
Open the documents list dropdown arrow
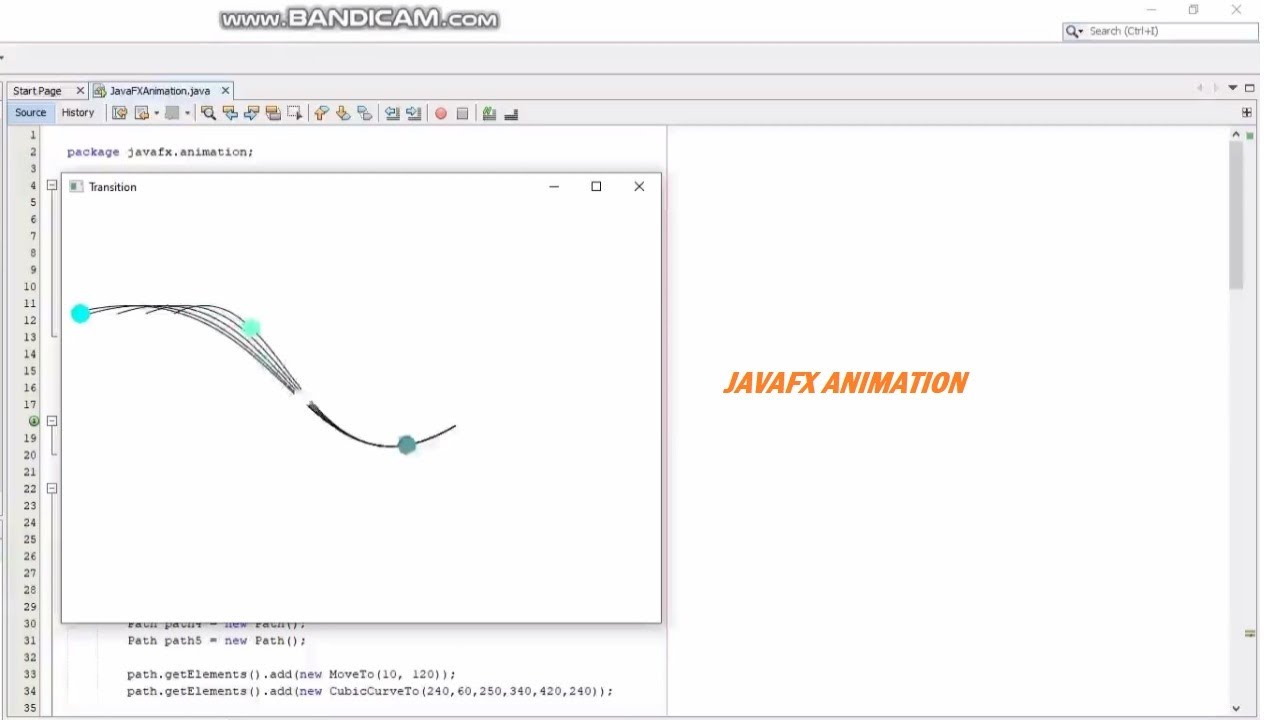(1233, 88)
